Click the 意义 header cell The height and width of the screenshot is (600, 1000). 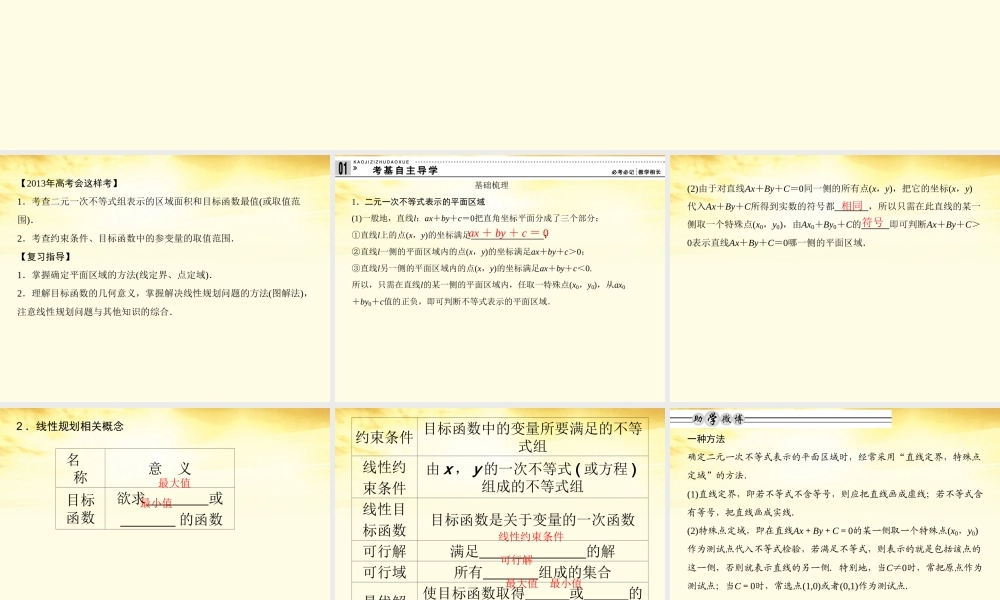point(170,469)
